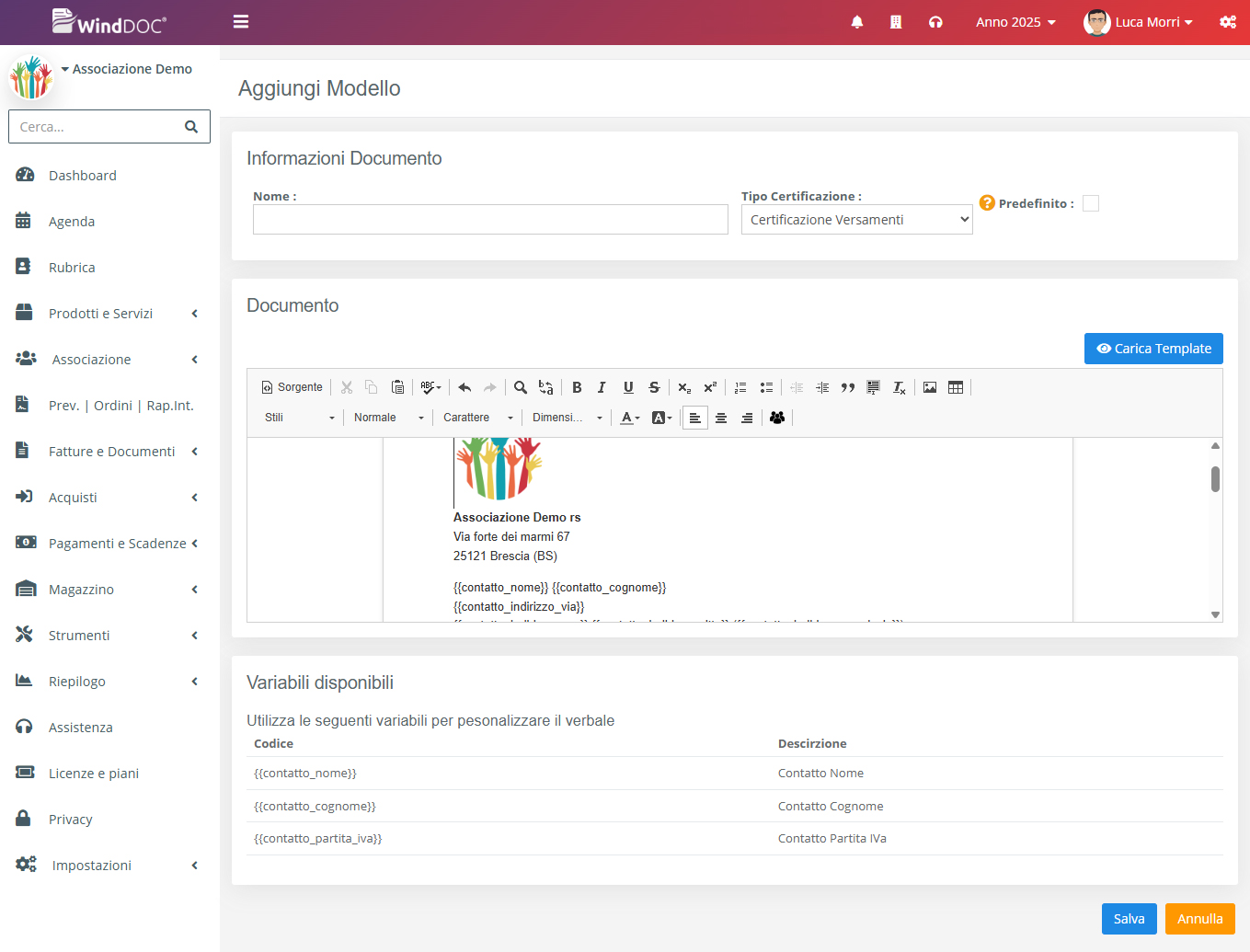Open the text color picker
The height and width of the screenshot is (952, 1250).
pyautogui.click(x=629, y=418)
